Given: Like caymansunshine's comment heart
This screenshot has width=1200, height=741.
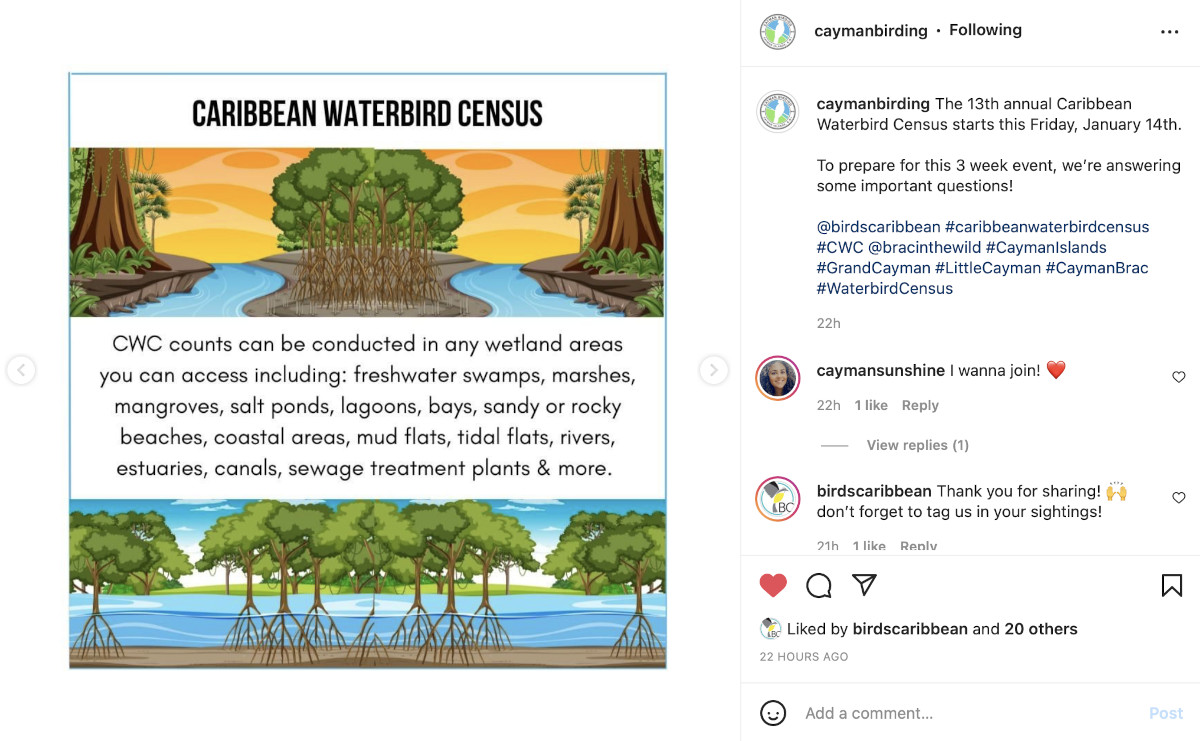Looking at the screenshot, I should pos(1178,377).
